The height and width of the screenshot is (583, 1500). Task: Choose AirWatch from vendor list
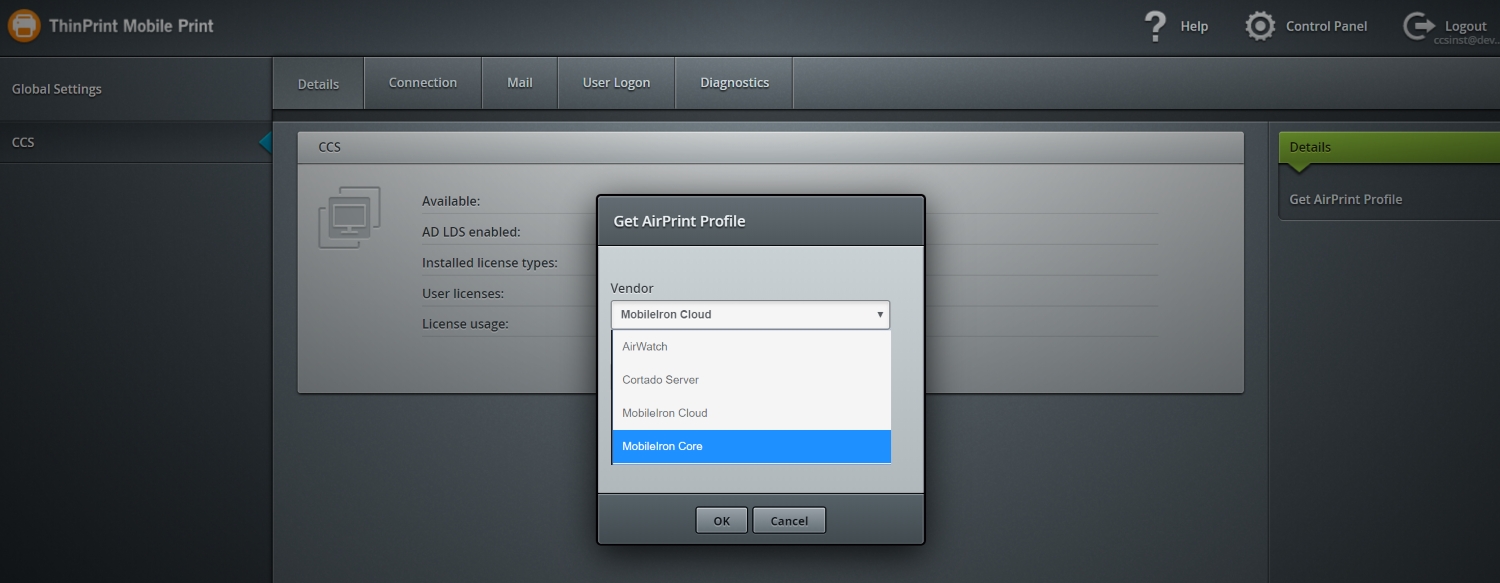[x=751, y=346]
